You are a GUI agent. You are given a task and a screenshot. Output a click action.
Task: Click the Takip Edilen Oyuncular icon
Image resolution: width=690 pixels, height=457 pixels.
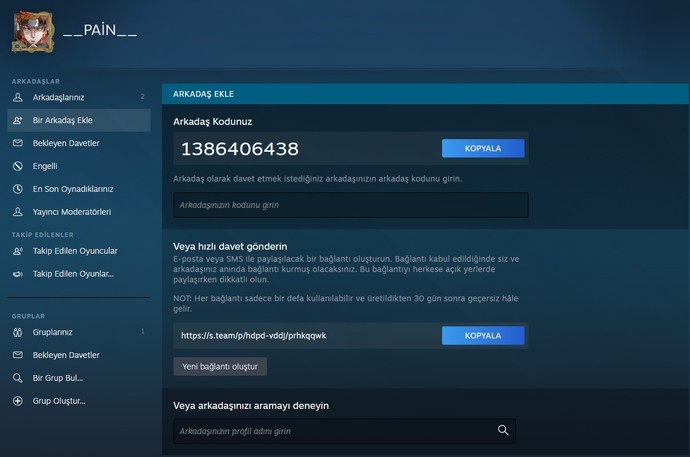[x=18, y=251]
